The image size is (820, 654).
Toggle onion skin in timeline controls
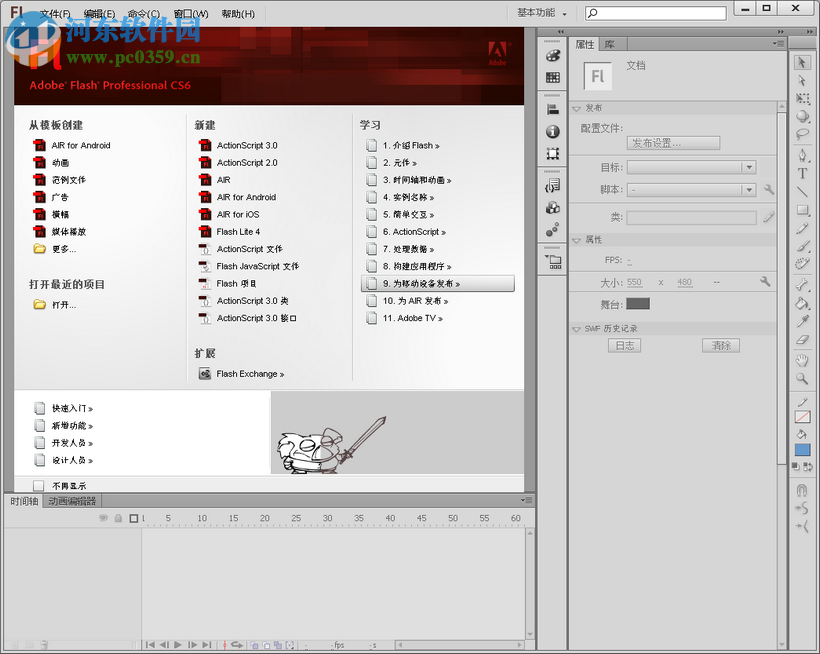click(x=255, y=645)
